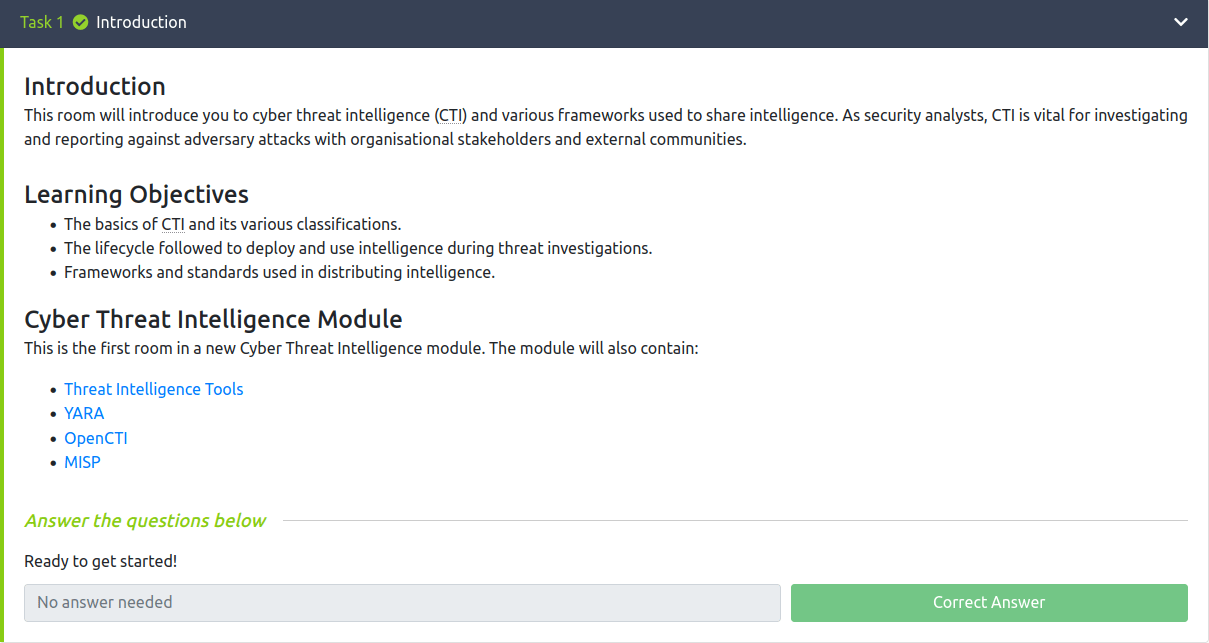This screenshot has height=643, width=1209.
Task: Click the green completed checkmark beside Task 1
Action: [80, 21]
